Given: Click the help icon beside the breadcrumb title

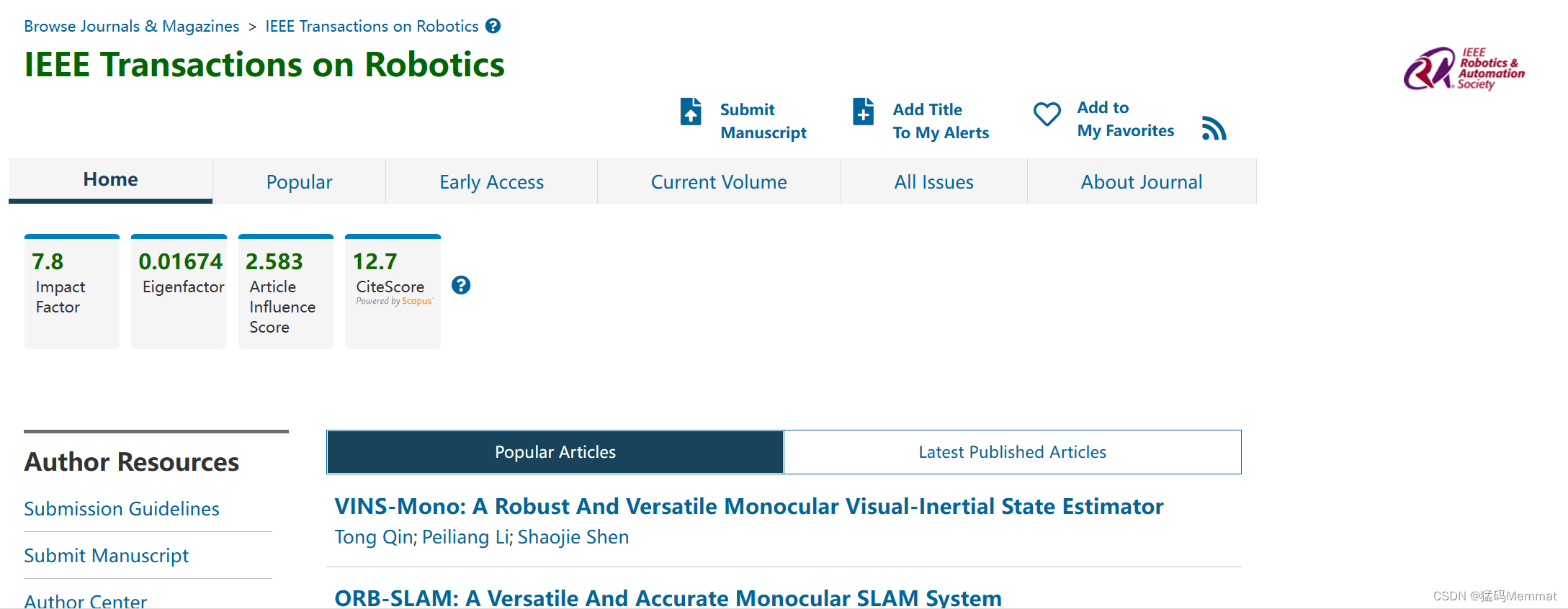Looking at the screenshot, I should 493,26.
